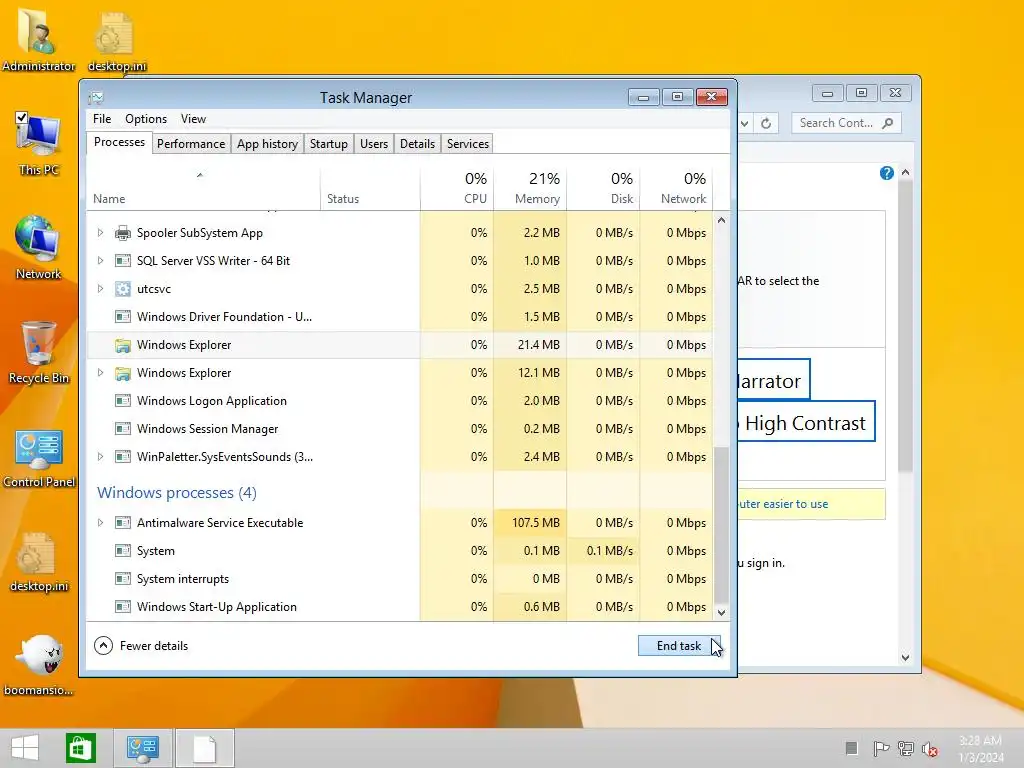Click the Task Manager title bar icon
1024x768 pixels.
coord(97,98)
